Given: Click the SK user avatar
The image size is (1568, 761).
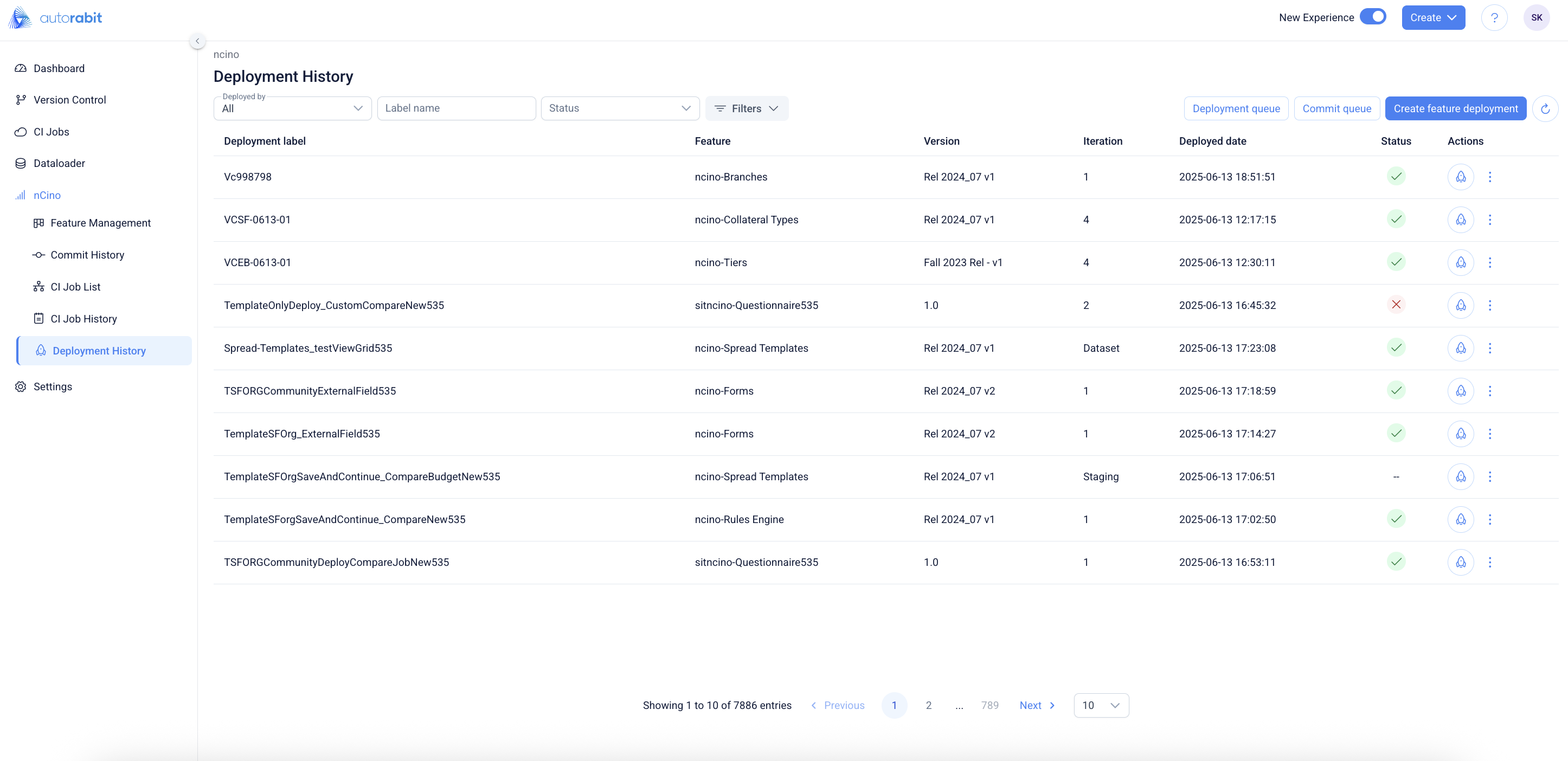Looking at the screenshot, I should point(1537,18).
